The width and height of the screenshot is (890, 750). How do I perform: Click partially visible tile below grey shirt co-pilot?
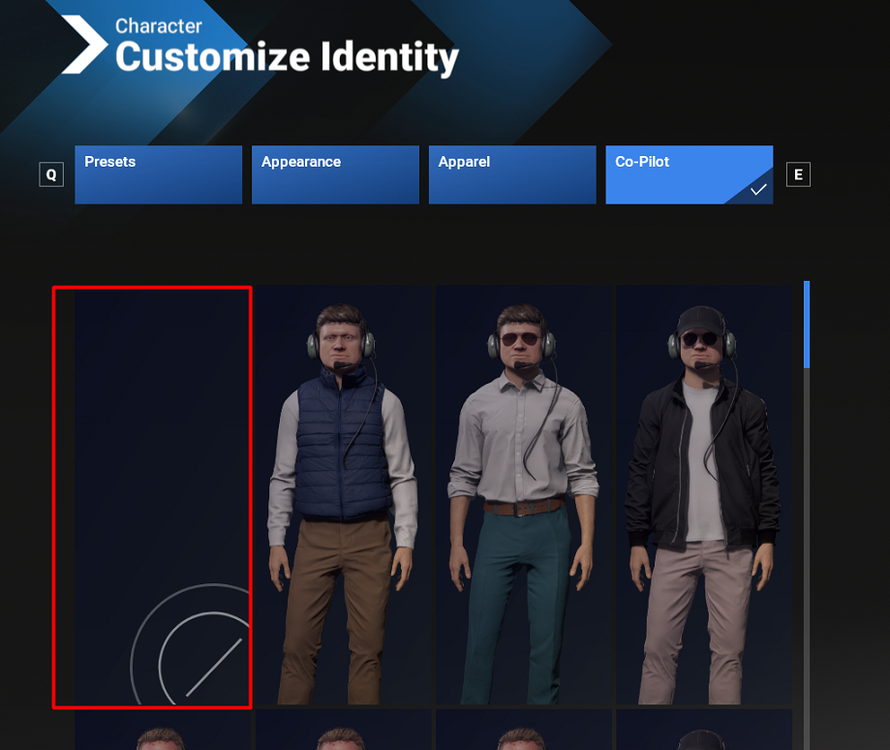[x=523, y=731]
